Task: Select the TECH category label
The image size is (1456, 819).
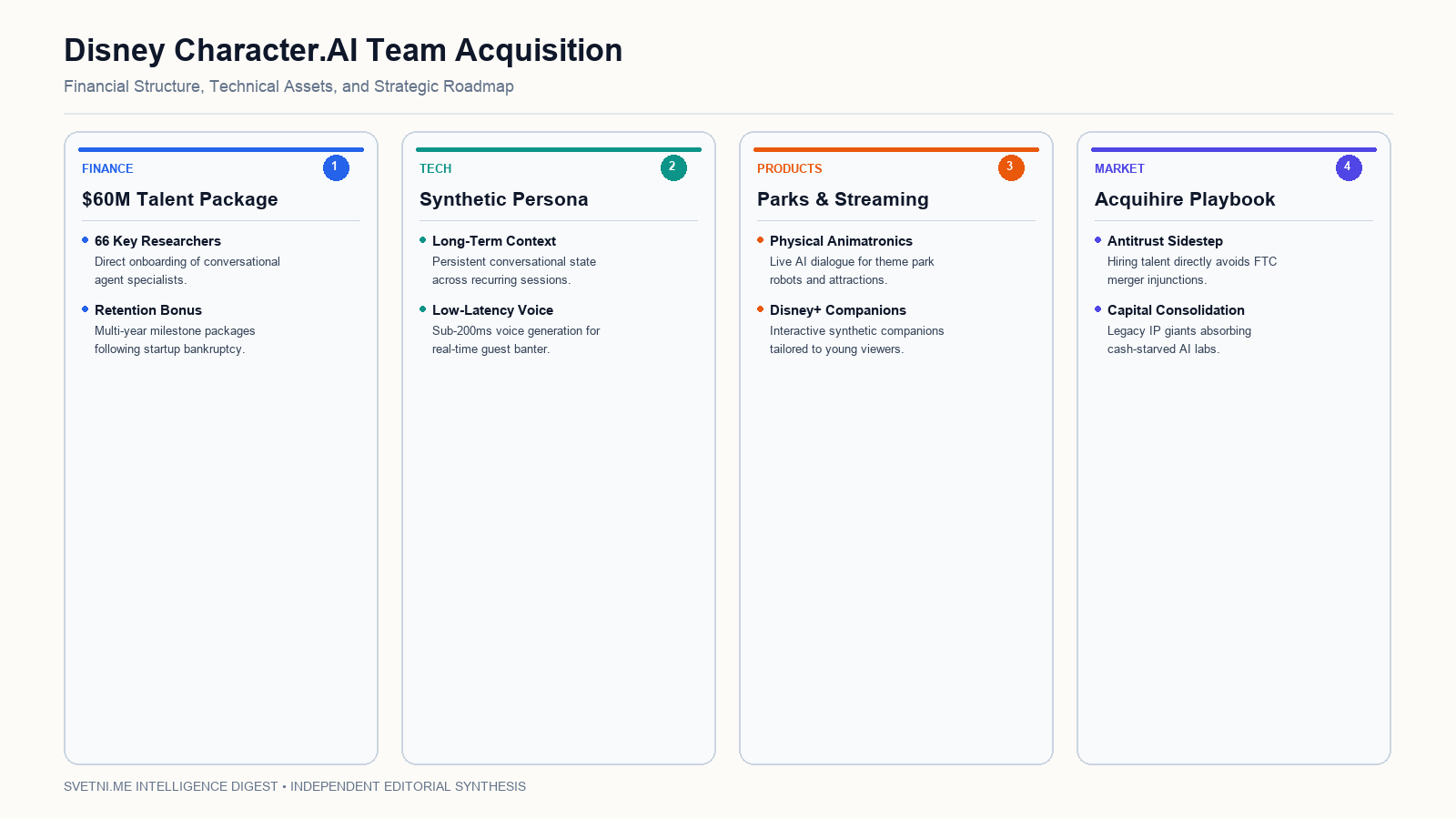Action: pos(435,168)
